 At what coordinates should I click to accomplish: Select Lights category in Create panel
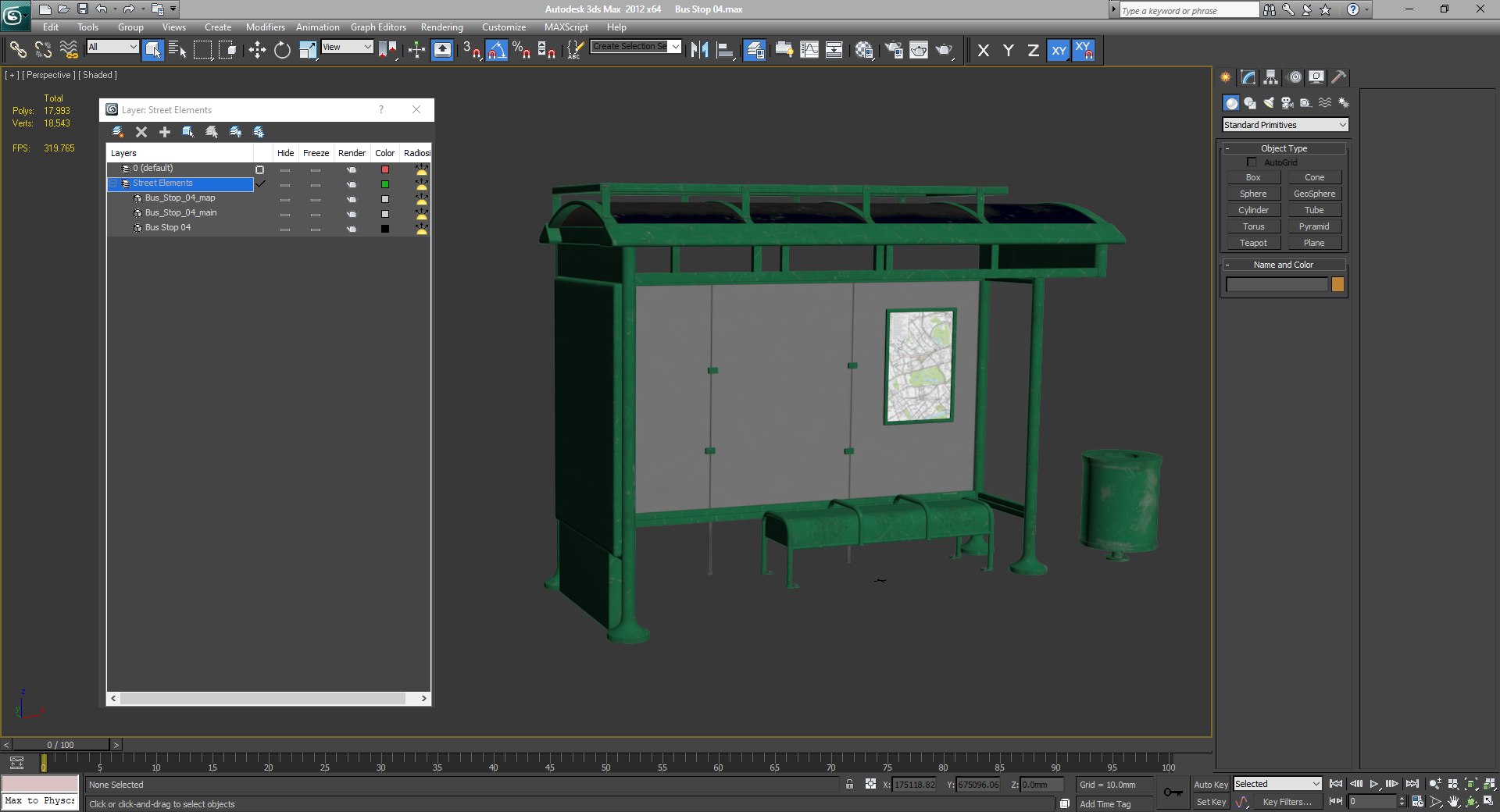point(1269,102)
